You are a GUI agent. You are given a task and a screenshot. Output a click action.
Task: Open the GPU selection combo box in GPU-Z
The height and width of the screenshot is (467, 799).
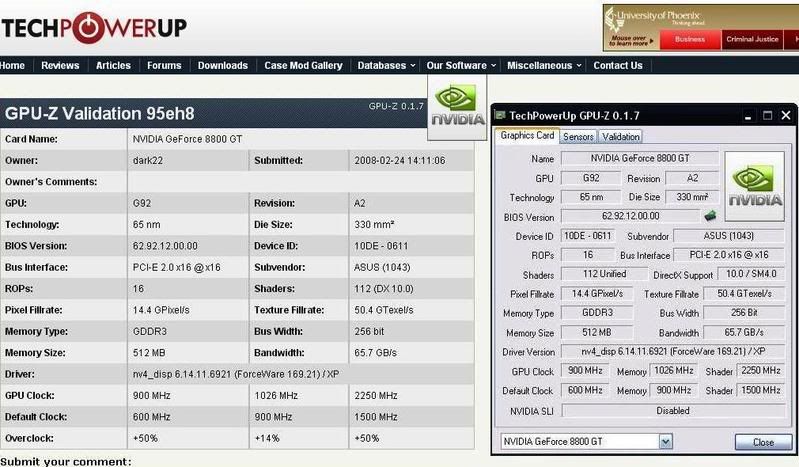coord(610,442)
